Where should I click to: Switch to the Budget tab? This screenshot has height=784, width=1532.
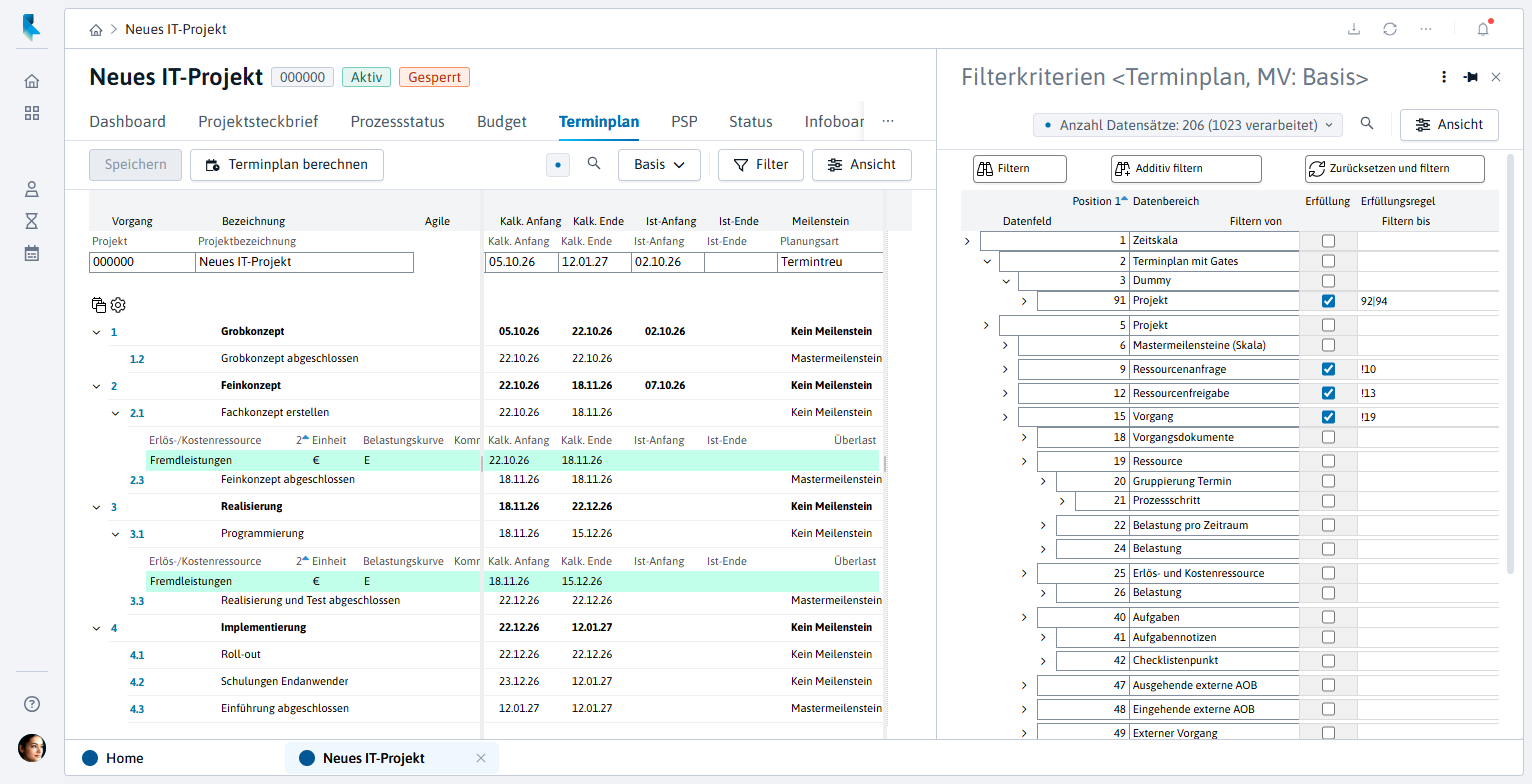click(502, 122)
